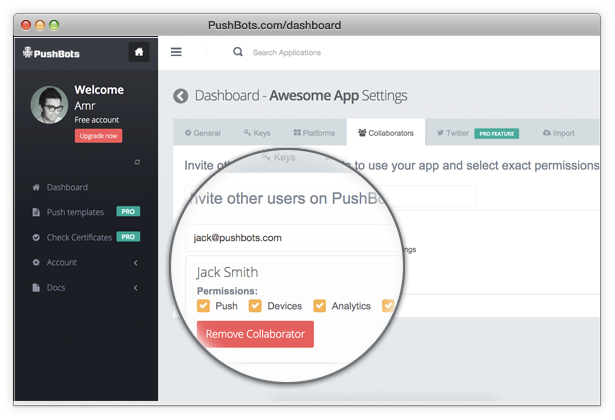Open the Twitter tab
Image resolution: width=615 pixels, height=420 pixels.
coord(453,133)
